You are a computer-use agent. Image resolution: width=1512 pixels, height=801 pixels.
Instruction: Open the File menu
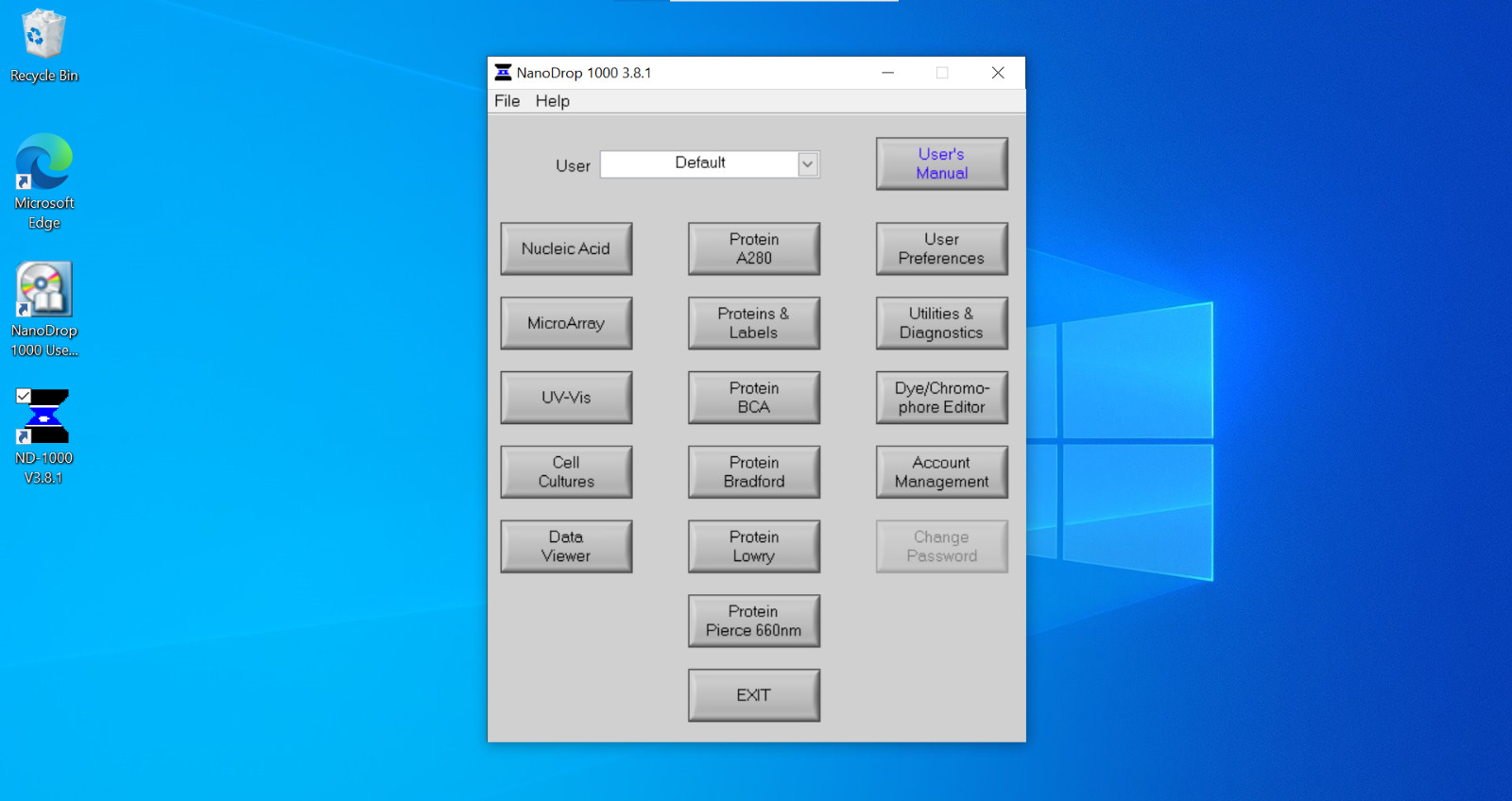[507, 101]
